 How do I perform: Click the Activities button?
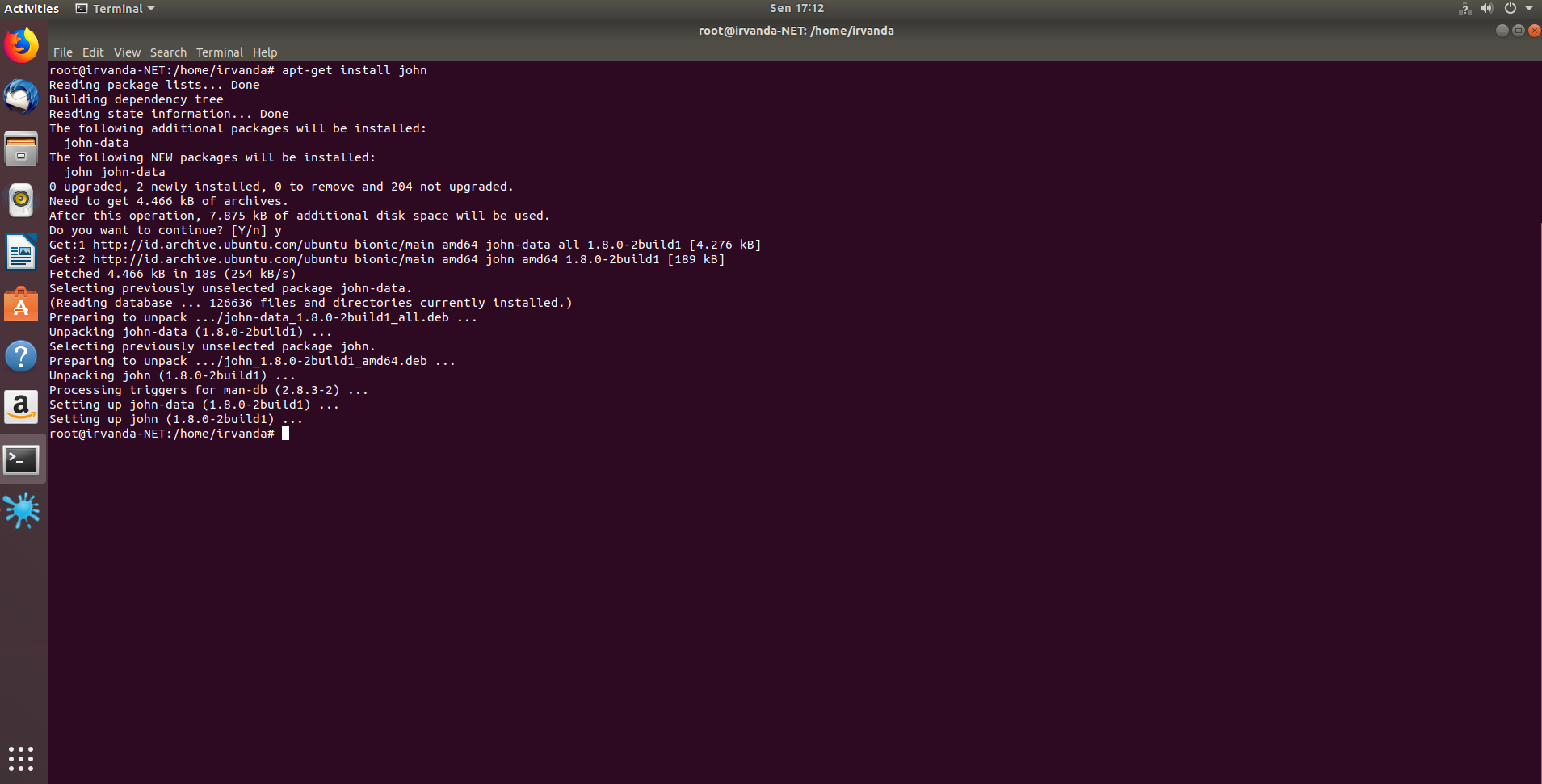(x=32, y=9)
